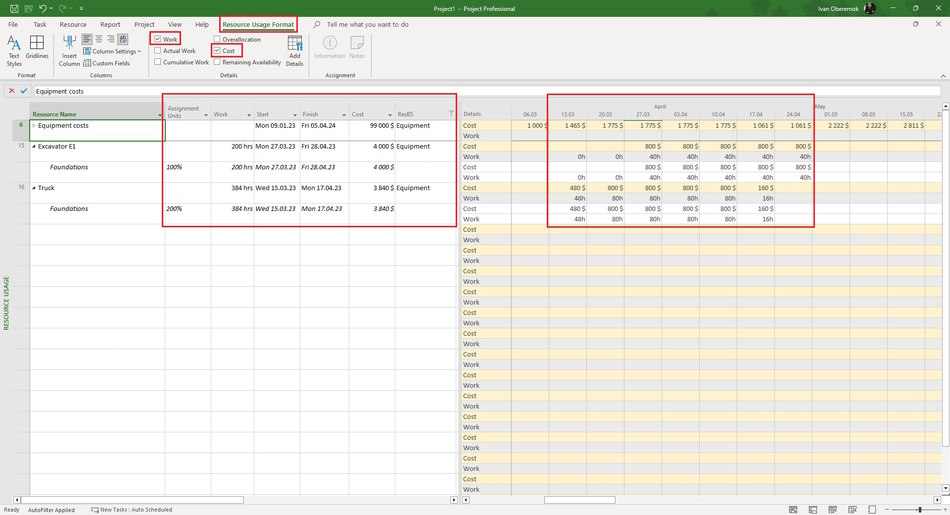This screenshot has height=515, width=950.
Task: Switch to Task Usage view in status bar
Action: tap(813, 510)
